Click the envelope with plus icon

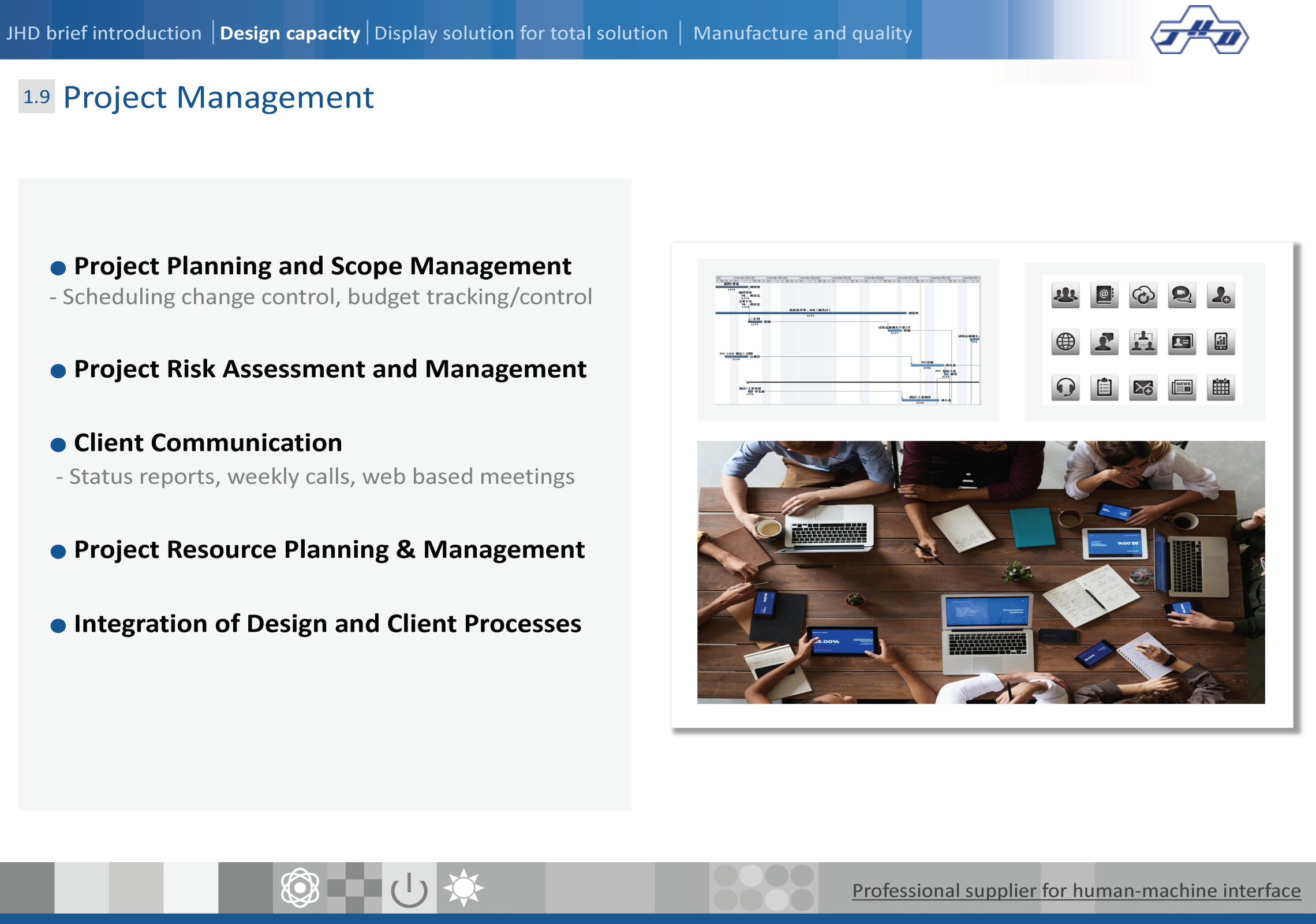click(1143, 388)
